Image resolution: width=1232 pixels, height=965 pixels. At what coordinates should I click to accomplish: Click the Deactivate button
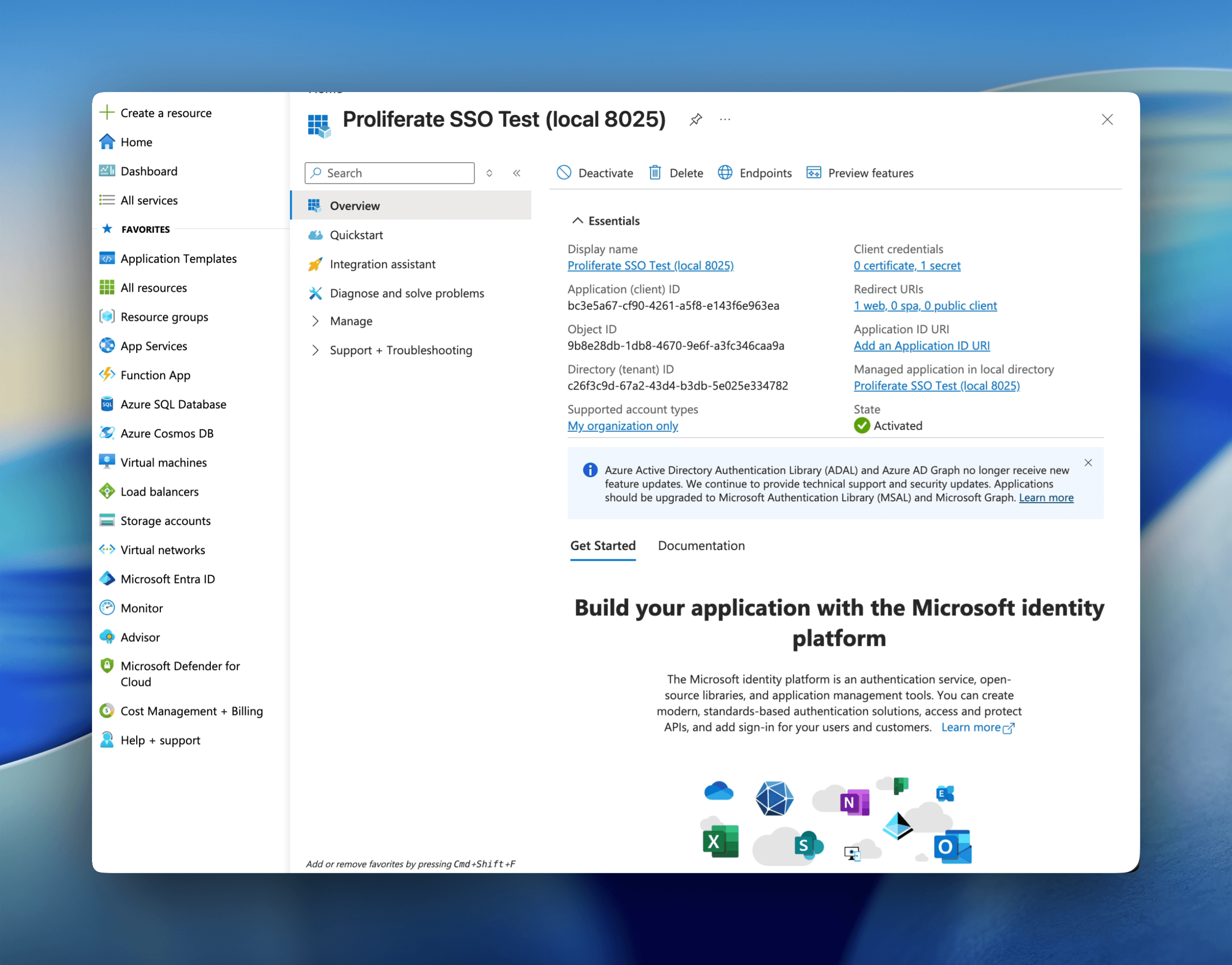[x=595, y=173]
